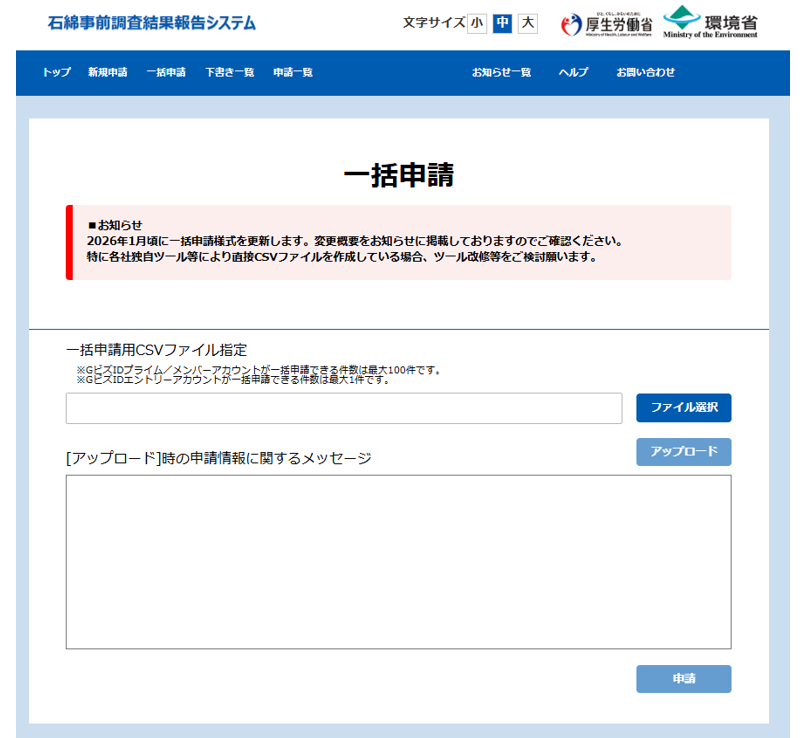806x738 pixels.
Task: Go to the お問い合わせ contact page
Action: [645, 72]
